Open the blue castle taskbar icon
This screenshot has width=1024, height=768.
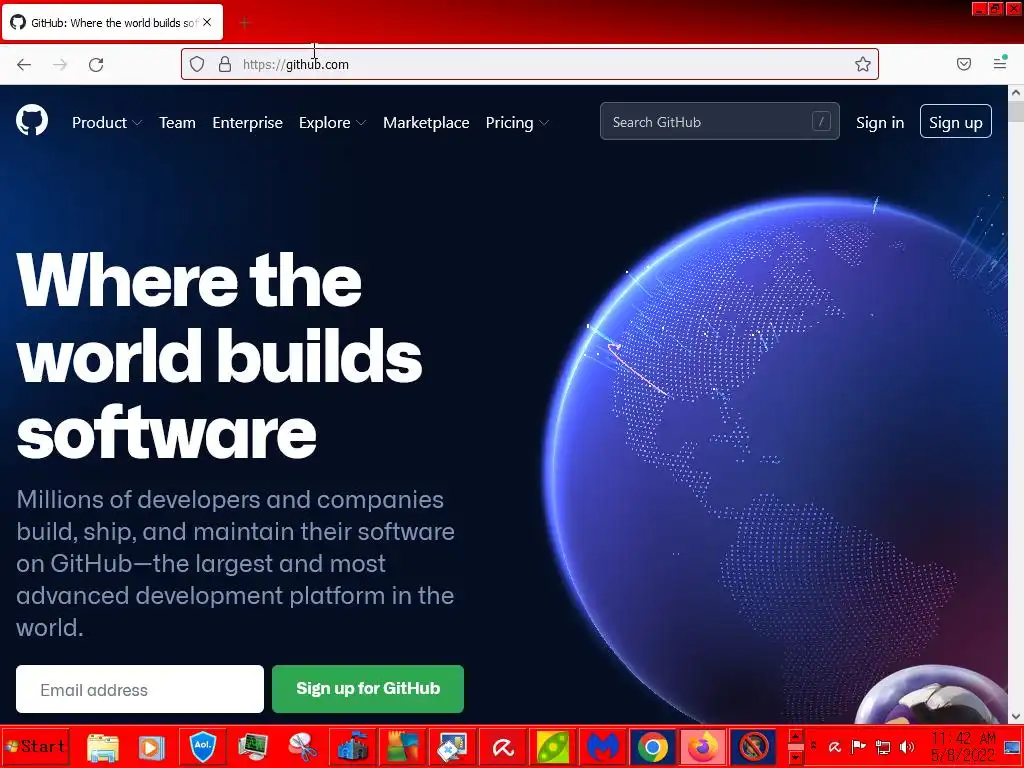(x=353, y=746)
